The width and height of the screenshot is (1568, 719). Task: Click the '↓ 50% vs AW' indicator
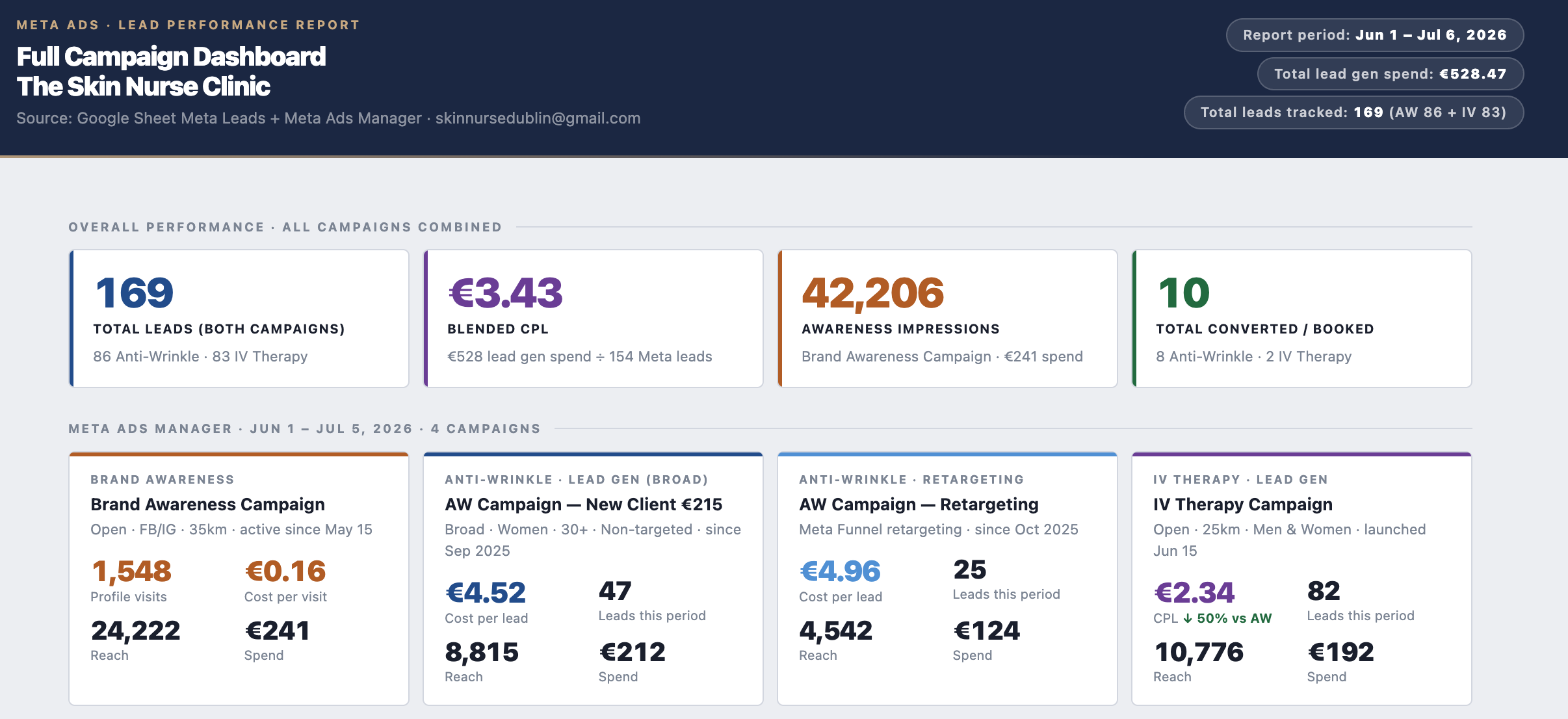pyautogui.click(x=1227, y=618)
